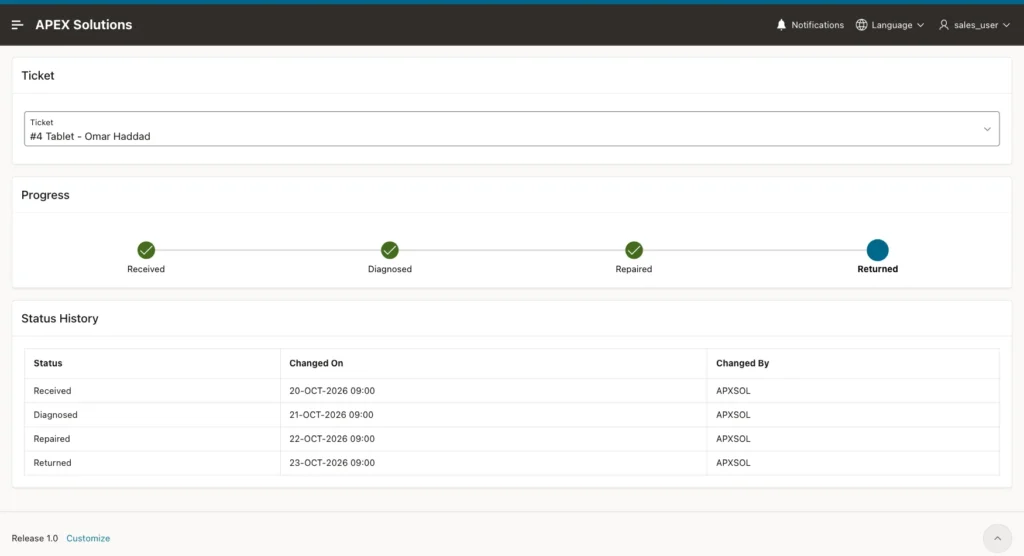Expand the Language dropdown chevron

pyautogui.click(x=920, y=25)
